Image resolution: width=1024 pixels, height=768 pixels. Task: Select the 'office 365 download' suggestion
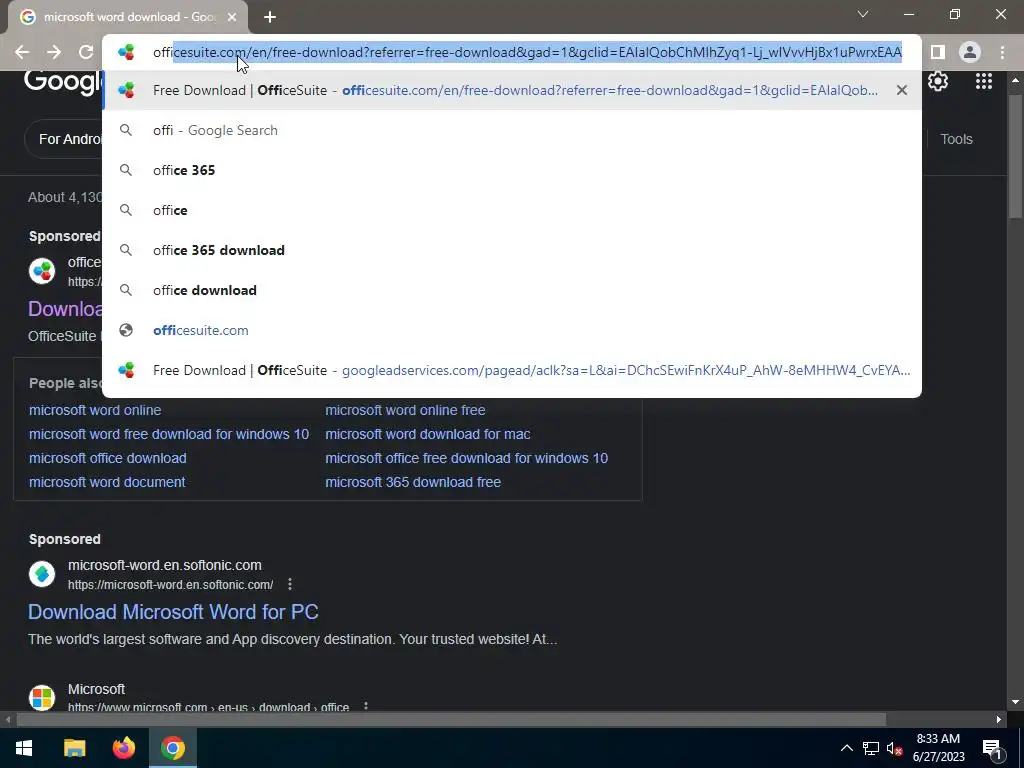pyautogui.click(x=512, y=250)
